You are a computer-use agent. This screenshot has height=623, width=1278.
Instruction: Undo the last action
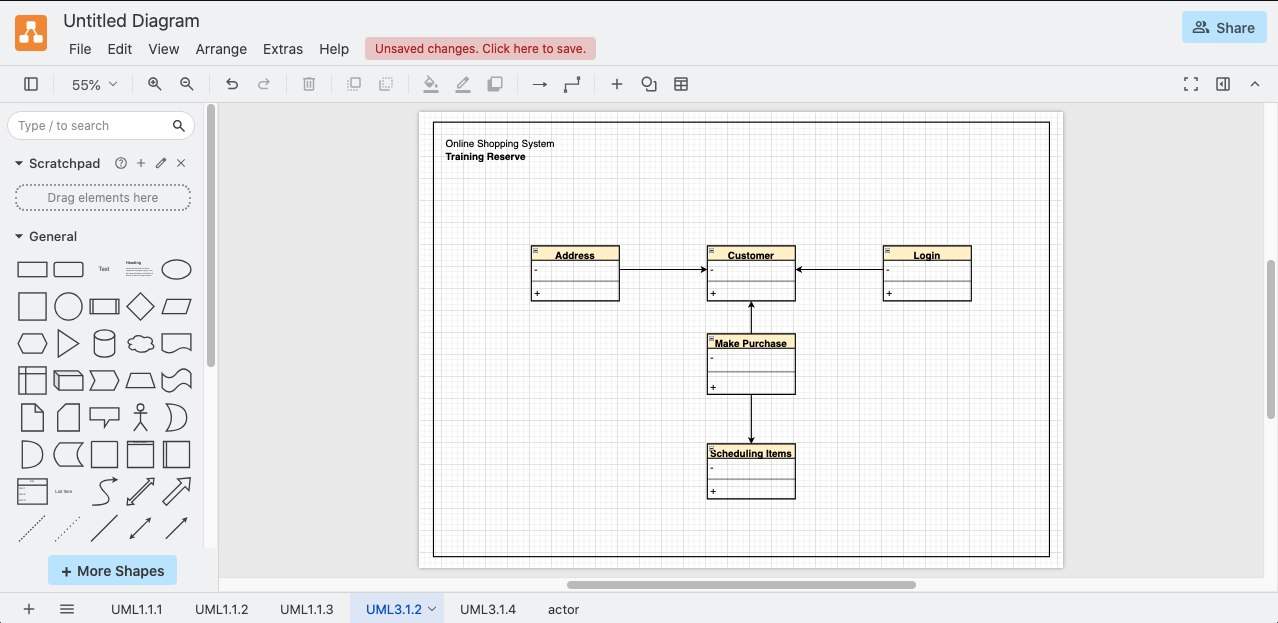click(x=232, y=85)
